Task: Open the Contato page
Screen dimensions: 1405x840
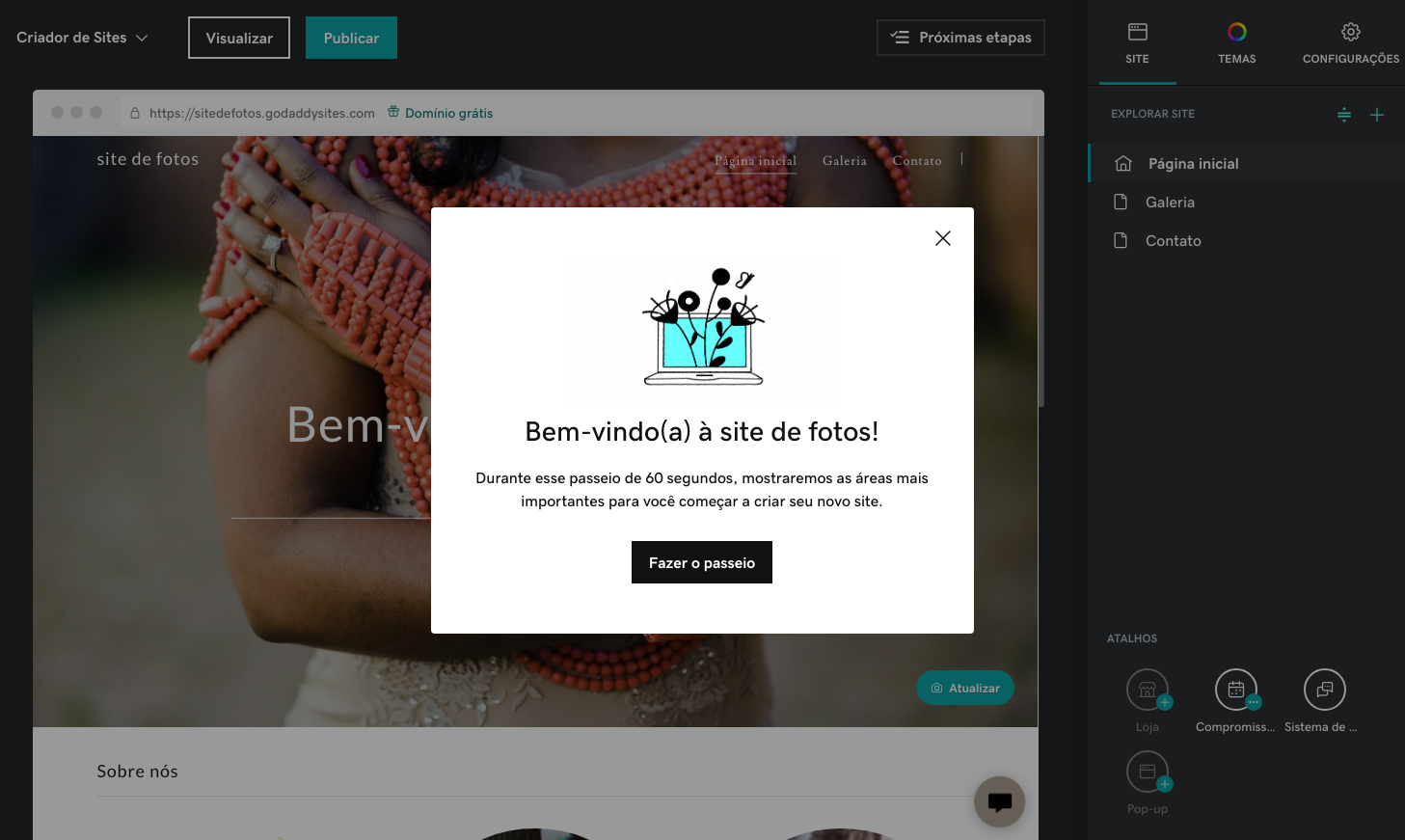Action: click(1172, 240)
